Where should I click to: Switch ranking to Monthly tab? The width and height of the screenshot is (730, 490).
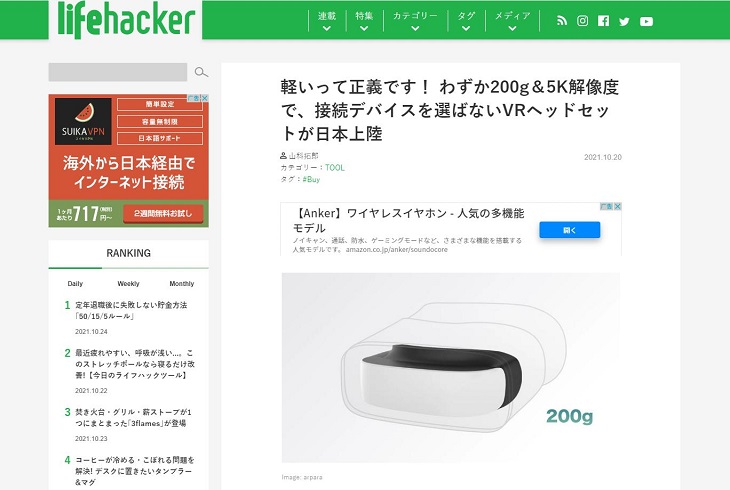pos(182,283)
